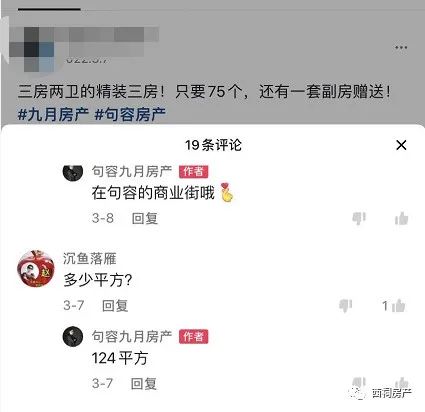Dislike the 在句容的商业街哦 comment

359,218
